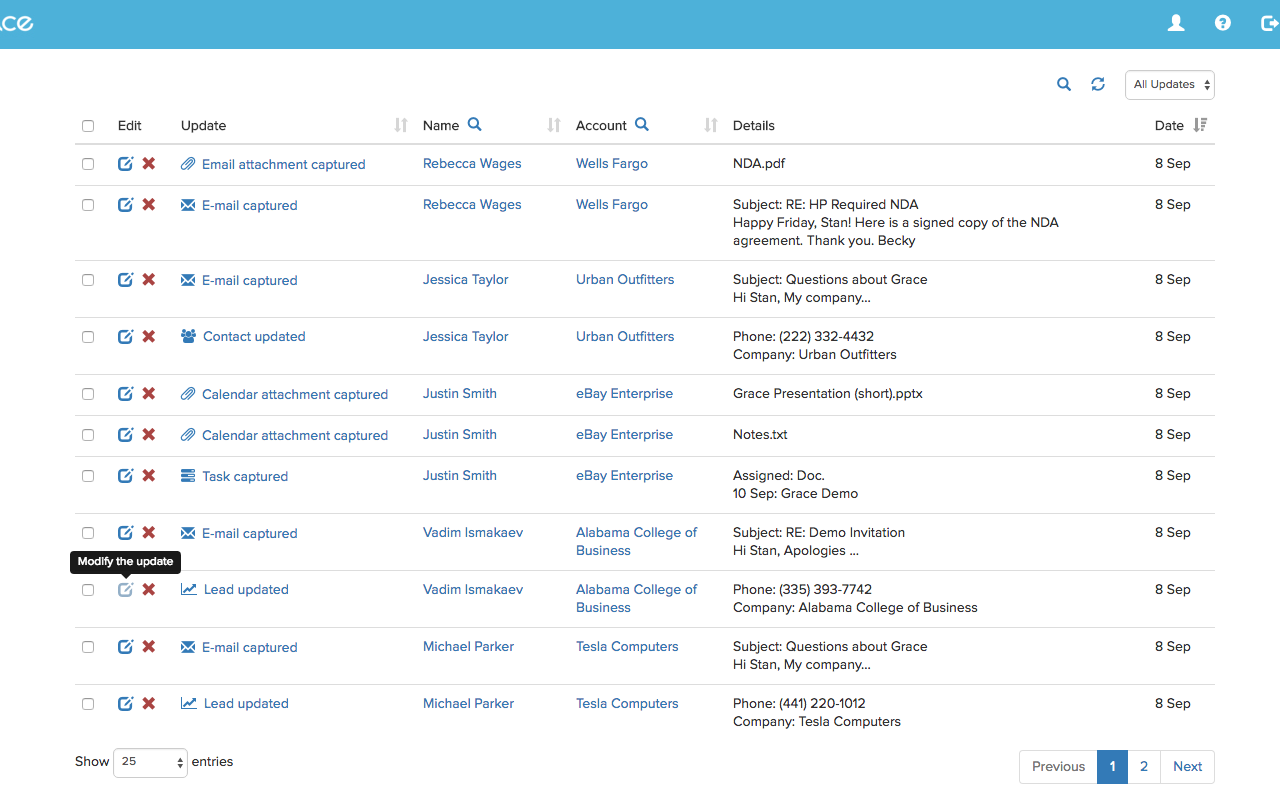Click the 'Phone: (222) 332-4432' details text
Image resolution: width=1280 pixels, height=800 pixels.
pyautogui.click(x=803, y=336)
